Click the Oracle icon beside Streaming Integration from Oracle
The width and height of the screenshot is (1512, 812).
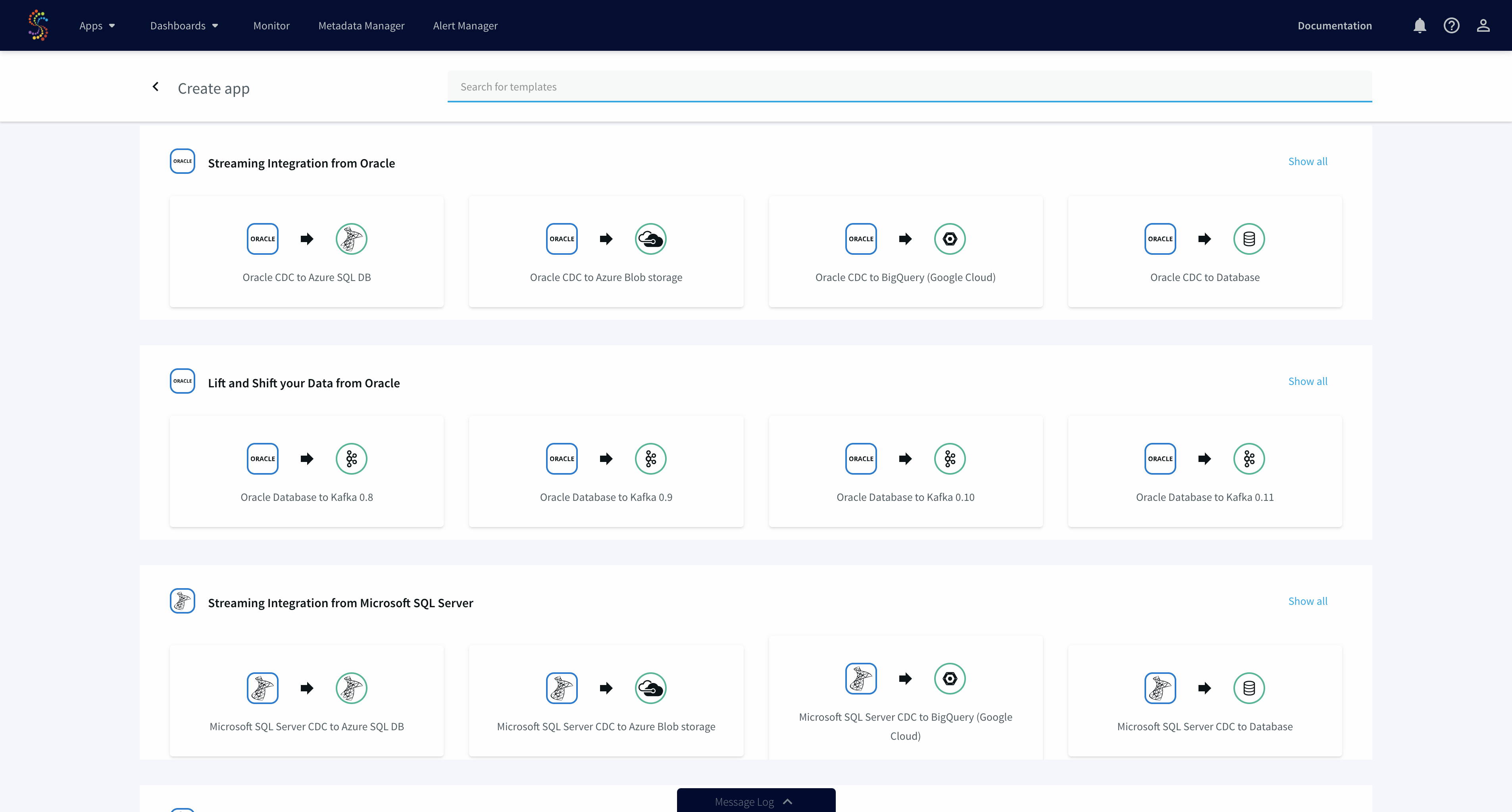point(183,161)
